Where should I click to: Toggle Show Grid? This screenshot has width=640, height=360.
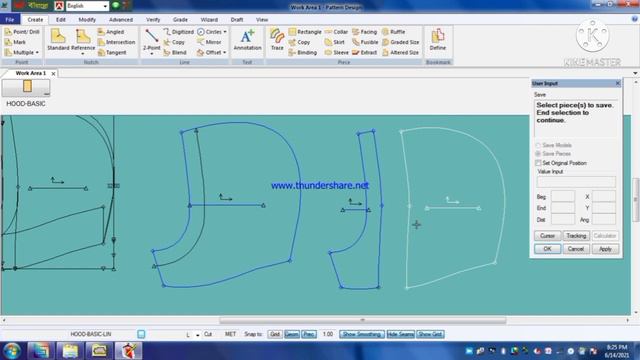pyautogui.click(x=430, y=334)
